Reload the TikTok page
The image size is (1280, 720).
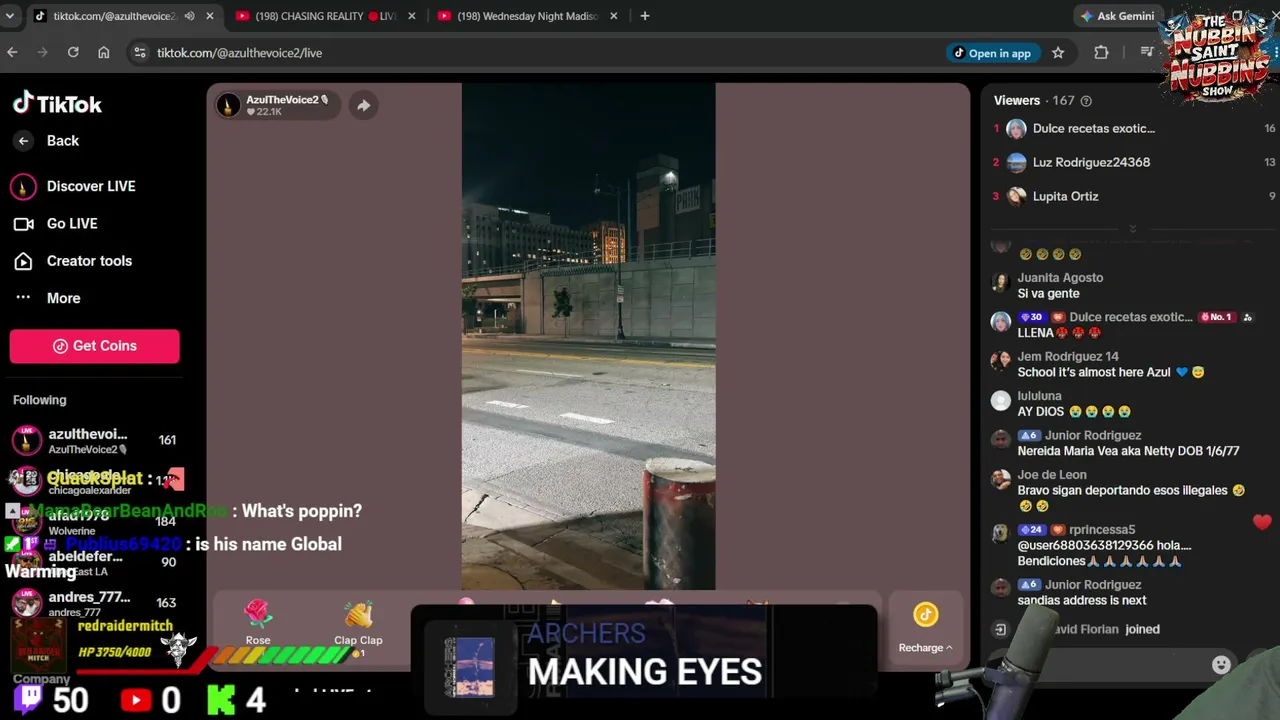click(x=73, y=53)
